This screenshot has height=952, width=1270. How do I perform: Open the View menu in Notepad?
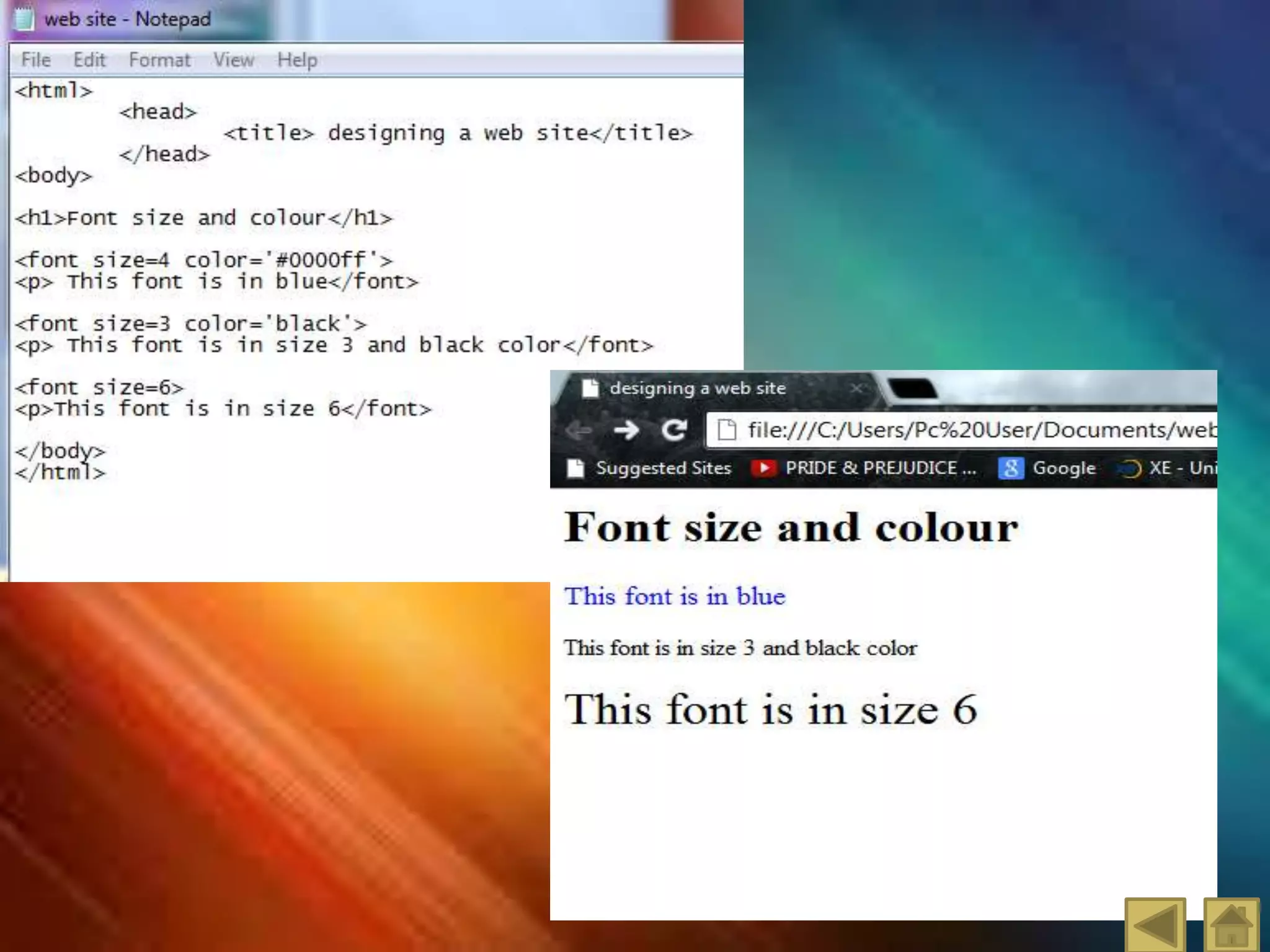click(233, 60)
